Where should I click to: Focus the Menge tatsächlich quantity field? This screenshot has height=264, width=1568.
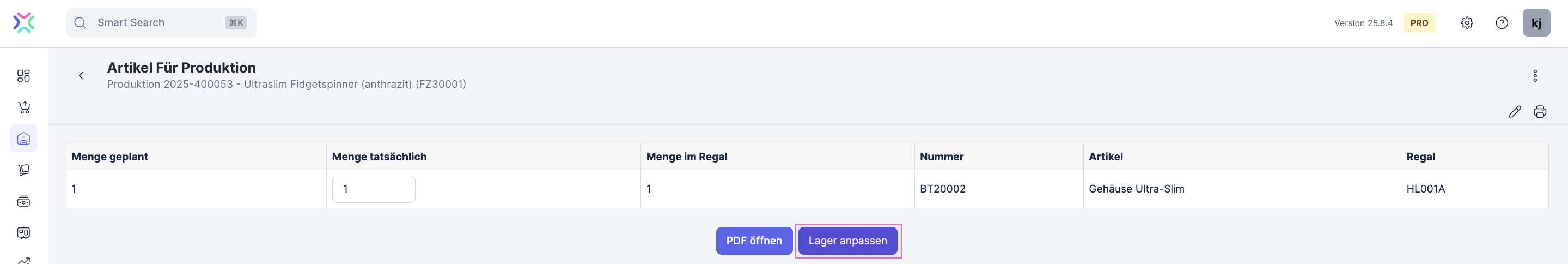click(x=373, y=189)
